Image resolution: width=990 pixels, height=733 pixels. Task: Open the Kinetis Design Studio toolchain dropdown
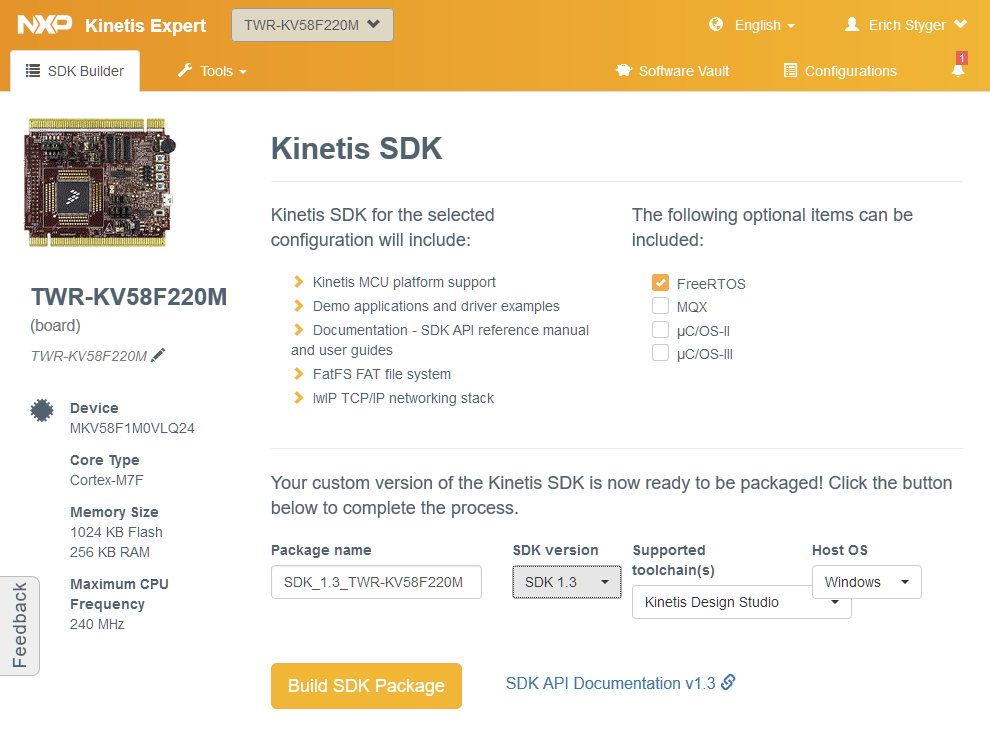741,602
